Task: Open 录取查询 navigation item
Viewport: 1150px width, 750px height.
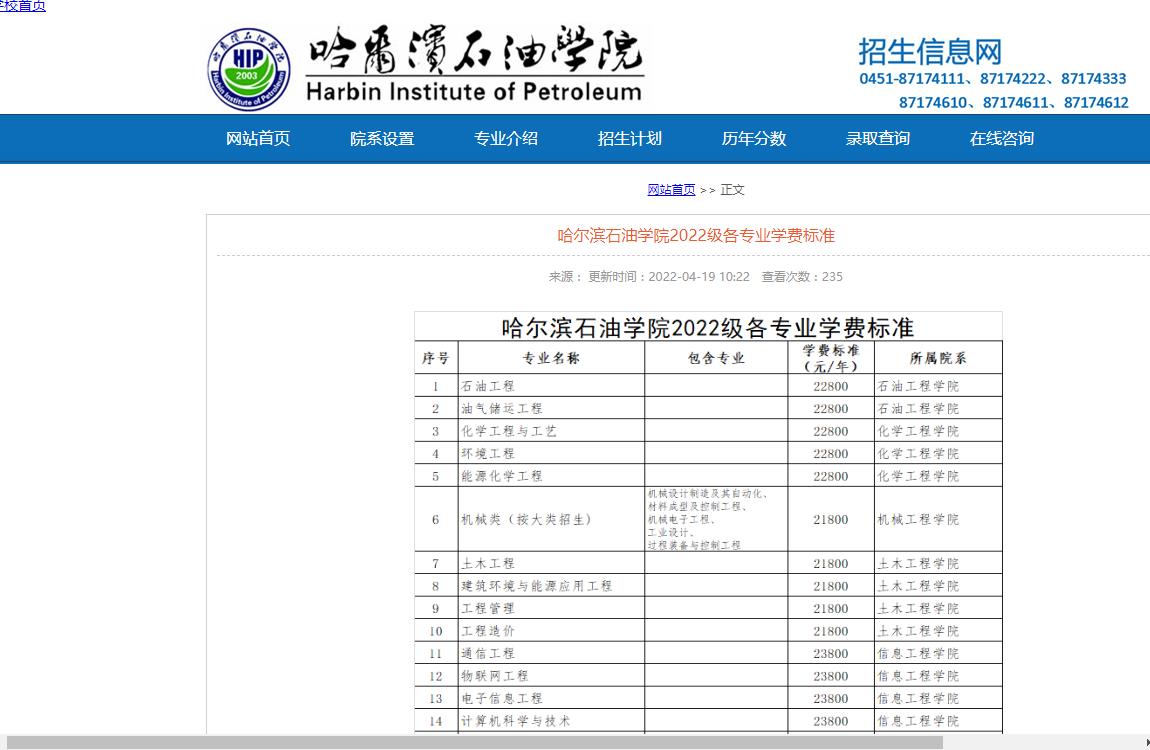Action: 877,139
